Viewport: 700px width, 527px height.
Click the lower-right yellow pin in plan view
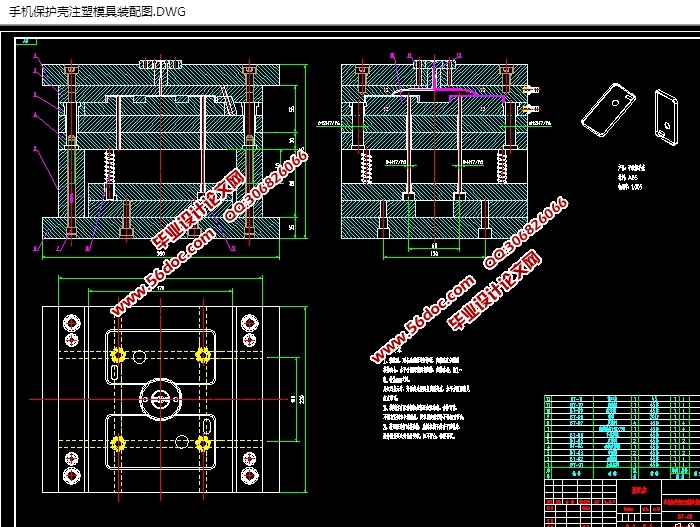click(203, 443)
